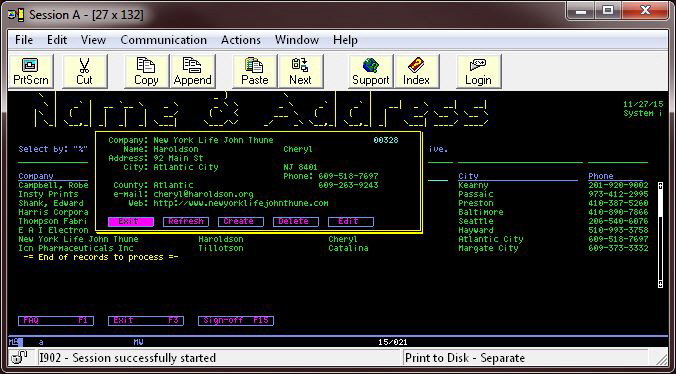Open the File menu
676x374 pixels.
pyautogui.click(x=24, y=40)
